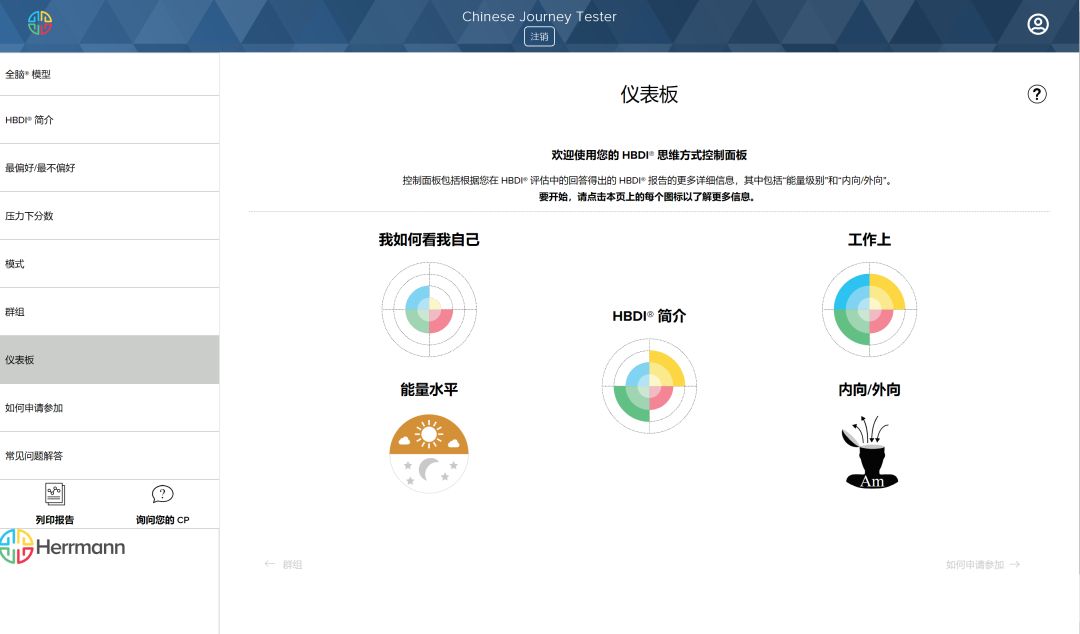The width and height of the screenshot is (1080, 634).
Task: Open the 内向/外向 head silhouette icon
Action: click(x=869, y=452)
